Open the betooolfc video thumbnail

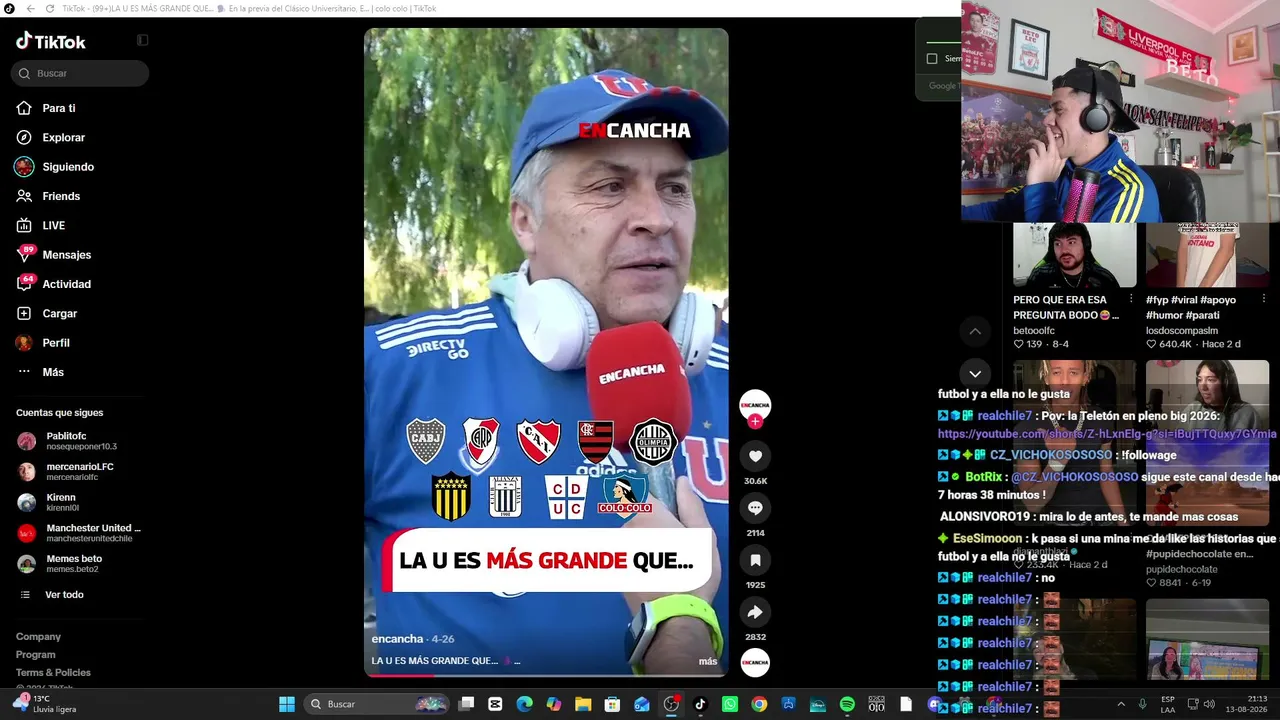point(1075,254)
